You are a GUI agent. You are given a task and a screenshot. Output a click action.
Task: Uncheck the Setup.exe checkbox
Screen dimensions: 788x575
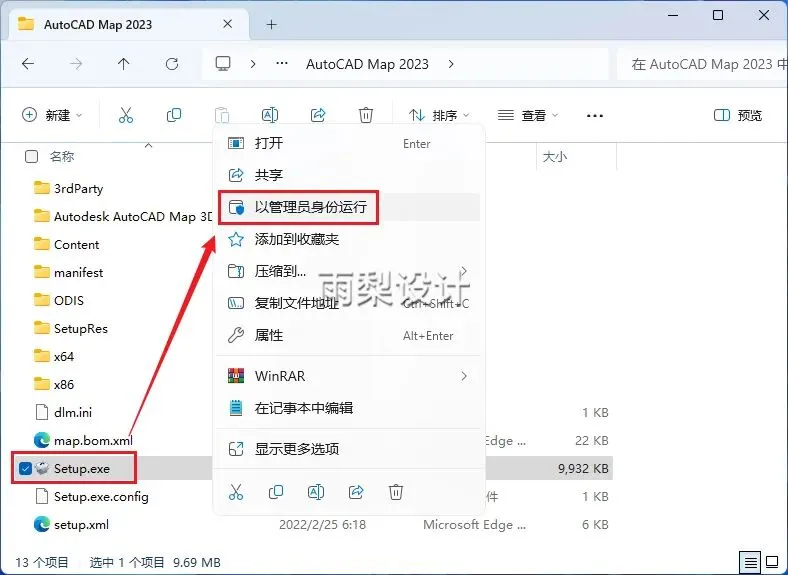pos(25,468)
